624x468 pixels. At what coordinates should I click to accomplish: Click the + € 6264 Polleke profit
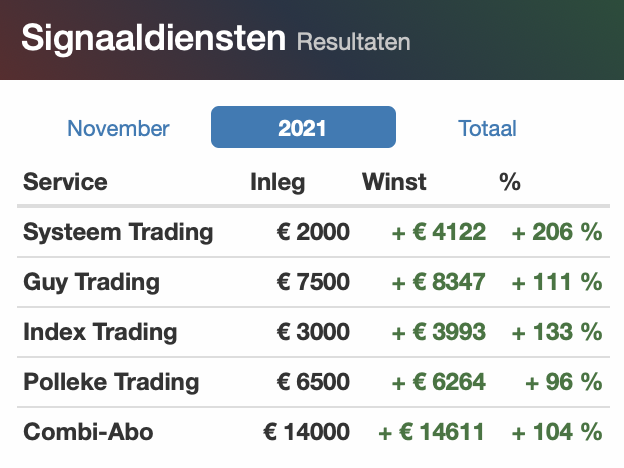[439, 382]
